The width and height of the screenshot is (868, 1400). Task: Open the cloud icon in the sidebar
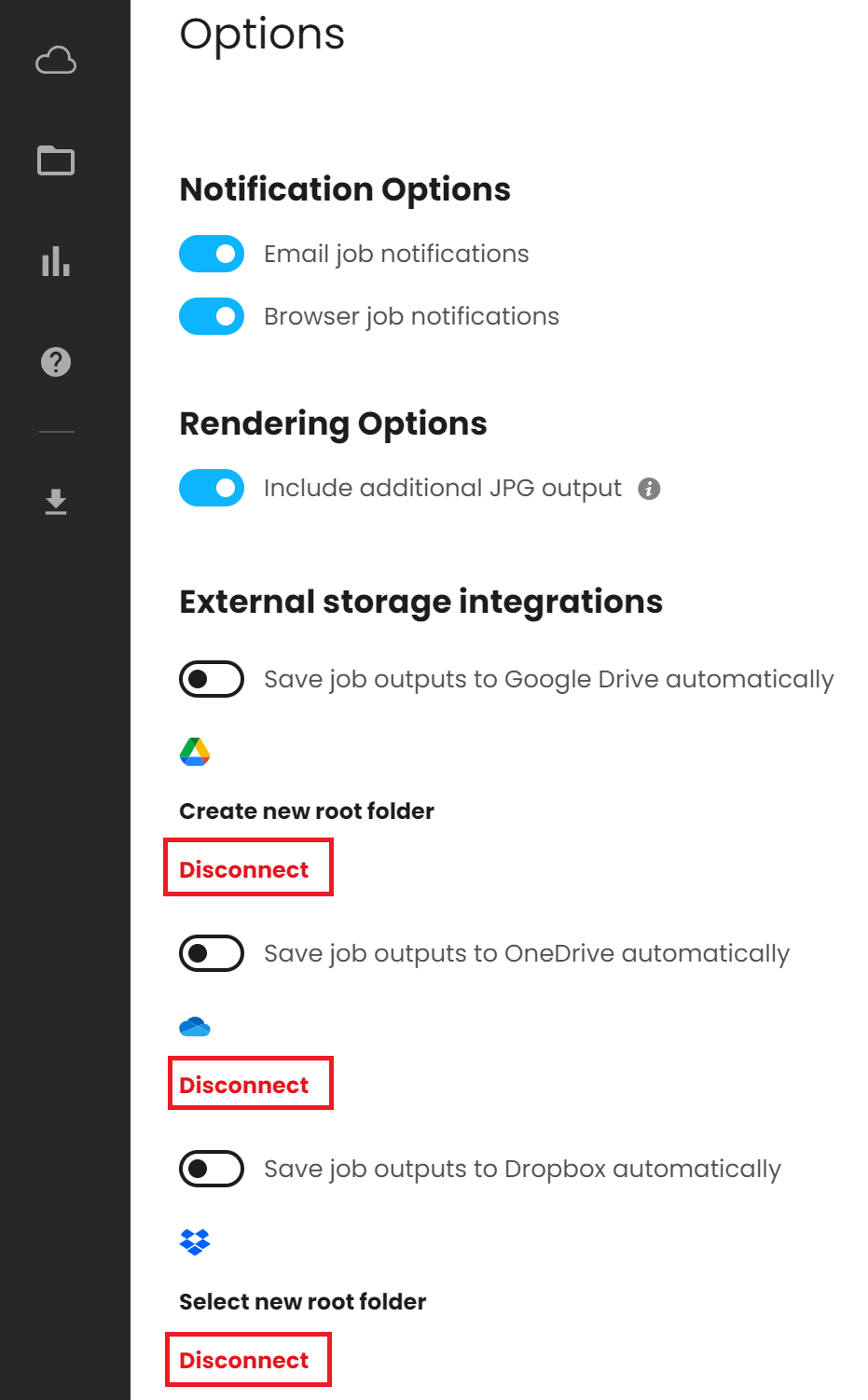[56, 61]
